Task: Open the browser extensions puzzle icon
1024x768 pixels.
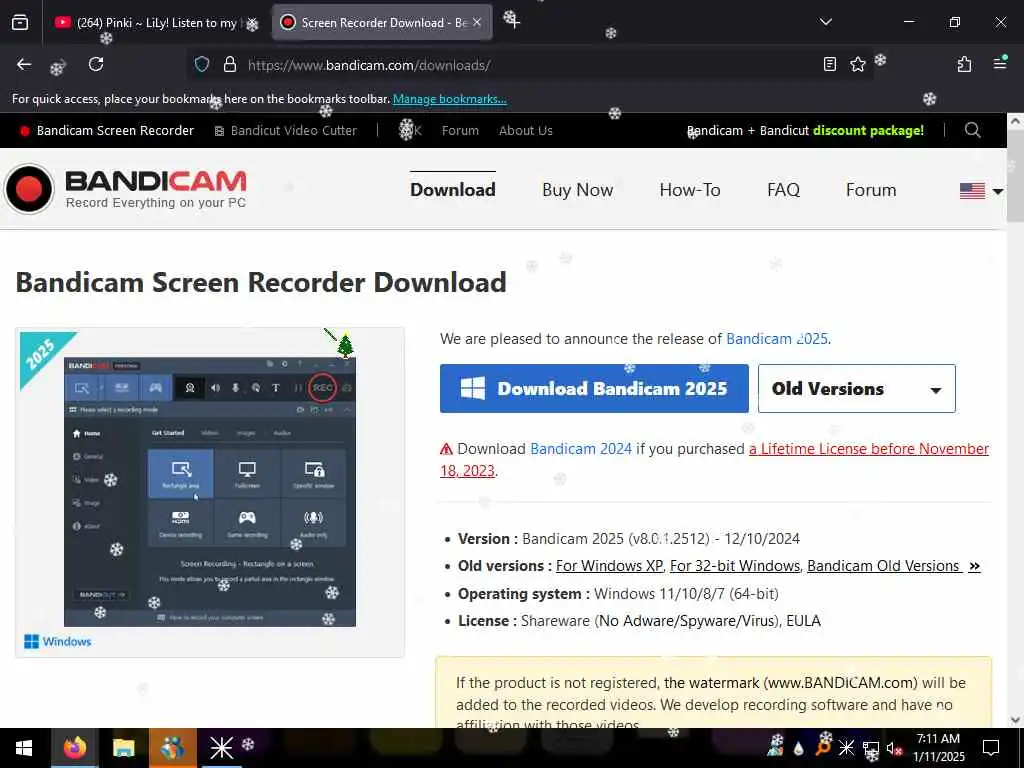Action: coord(964,65)
